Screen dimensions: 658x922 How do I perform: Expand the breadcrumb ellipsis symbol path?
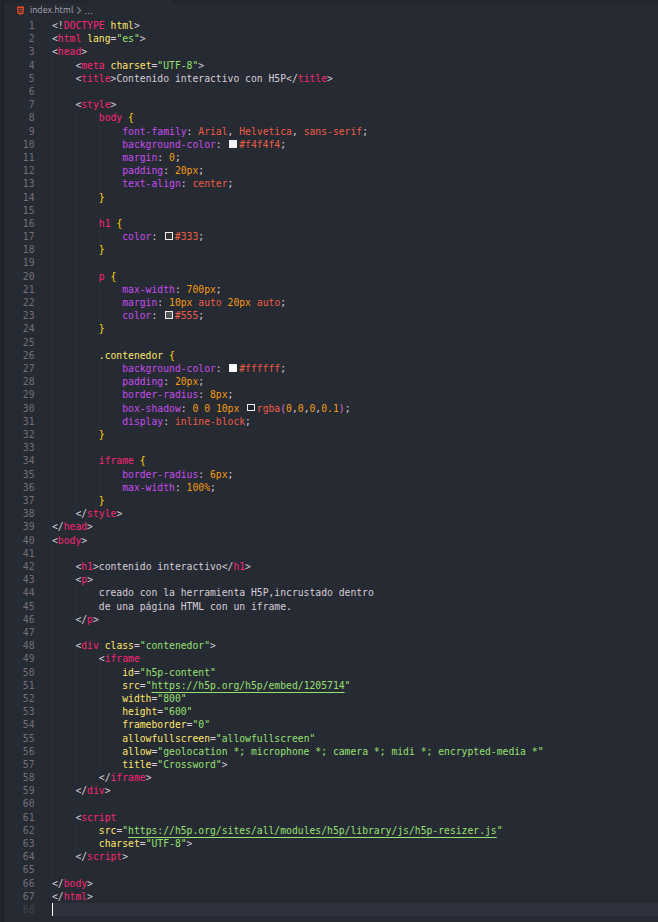click(x=88, y=9)
